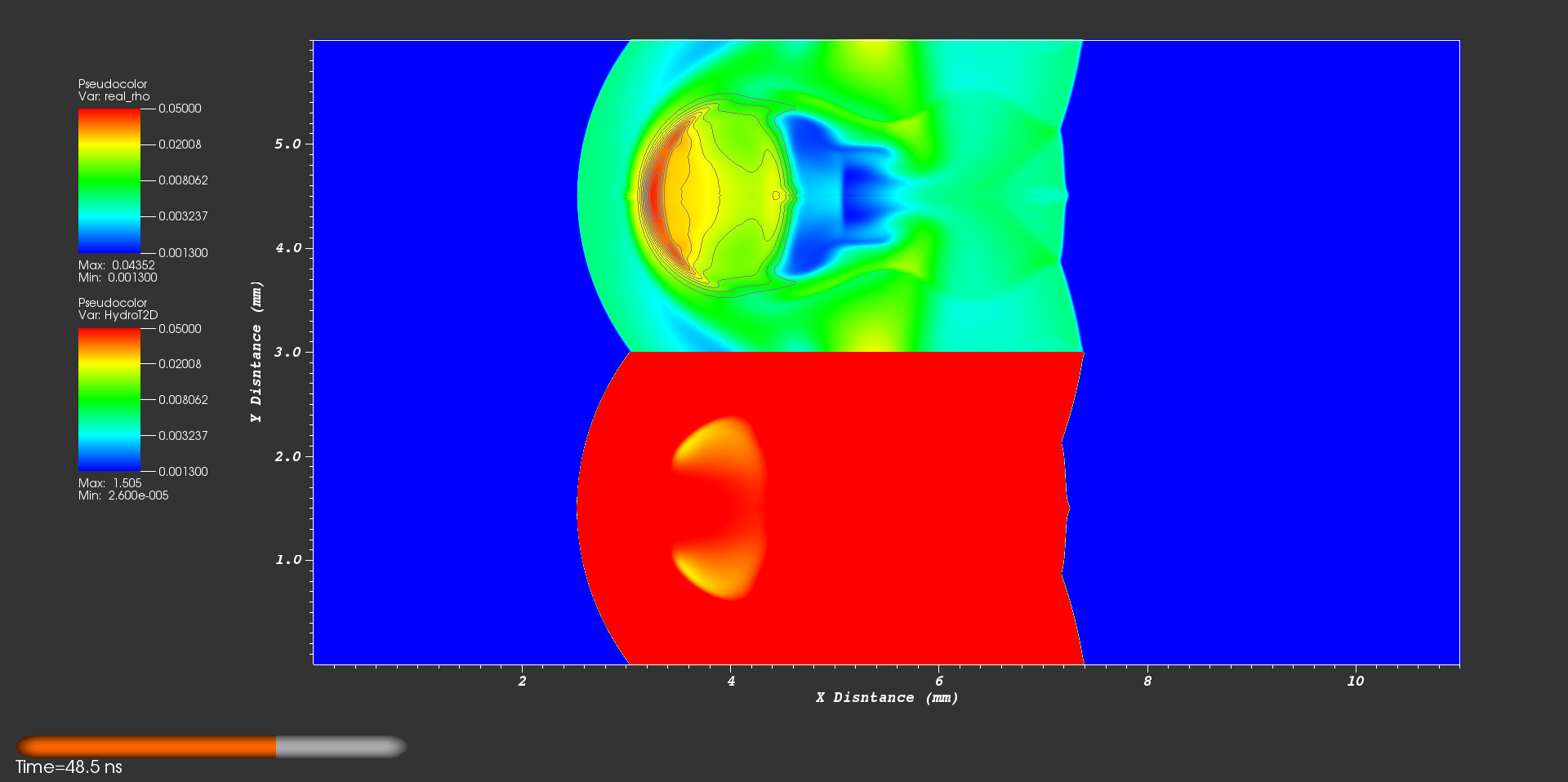The width and height of the screenshot is (1568, 782).
Task: Click the 0.05000 tick in real_rho legend
Action: click(180, 109)
